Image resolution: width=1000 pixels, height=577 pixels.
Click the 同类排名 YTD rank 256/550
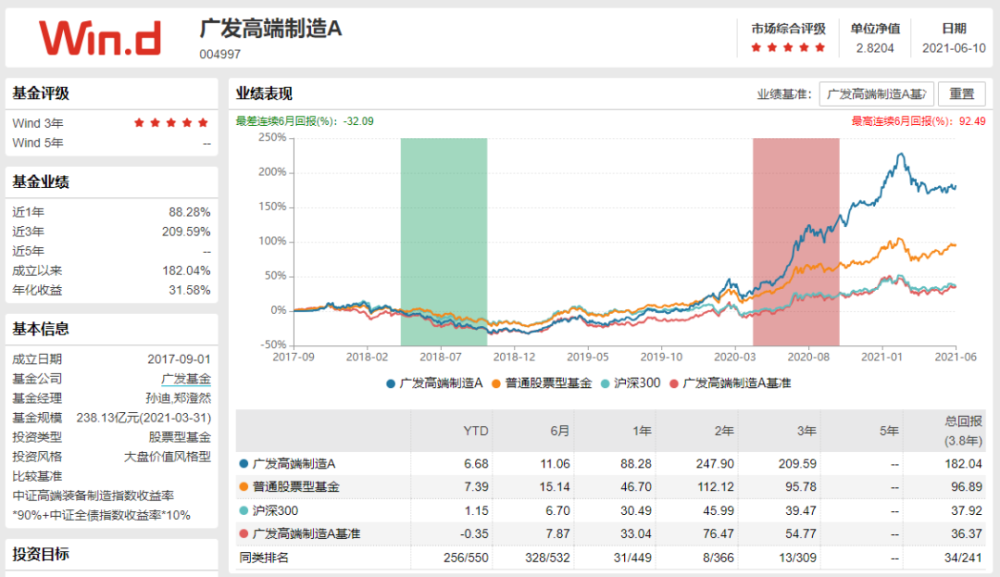pyautogui.click(x=466, y=558)
